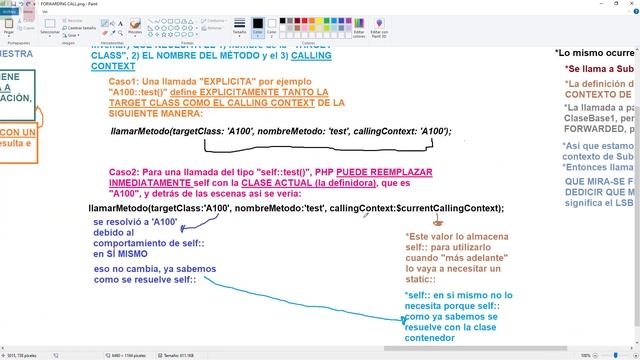Click the Redo arrow in title bar
Viewport: 640px width, 360px height.
(28, 4)
